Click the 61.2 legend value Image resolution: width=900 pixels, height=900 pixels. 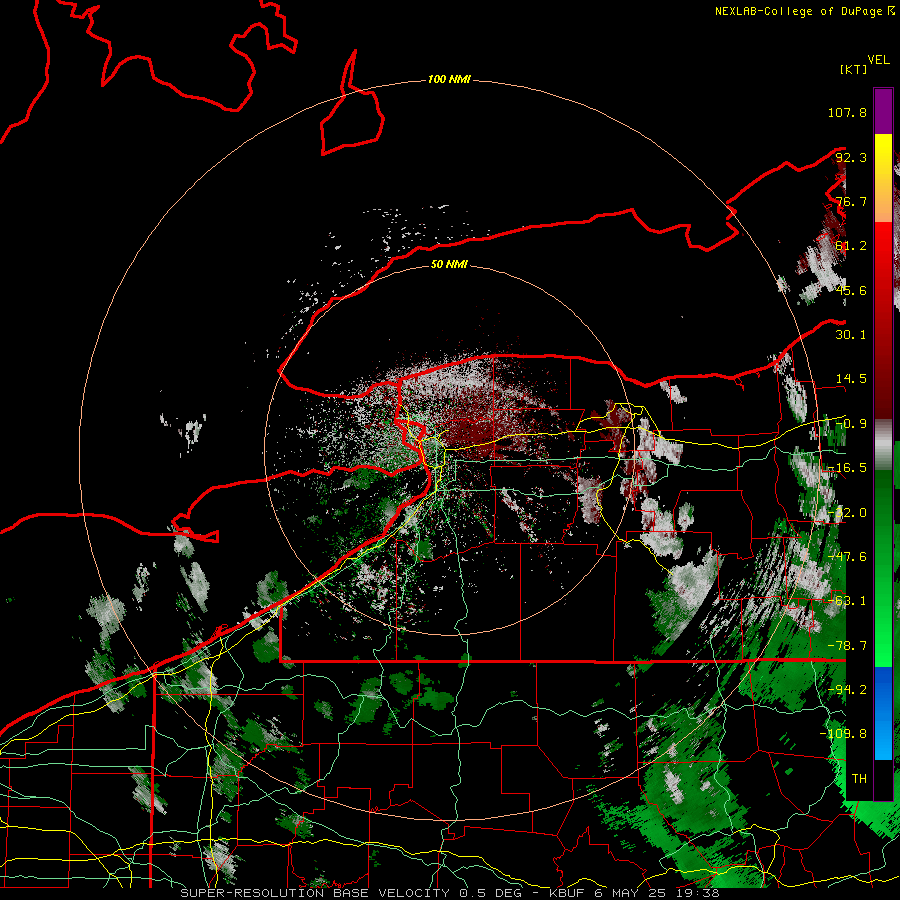(x=851, y=246)
